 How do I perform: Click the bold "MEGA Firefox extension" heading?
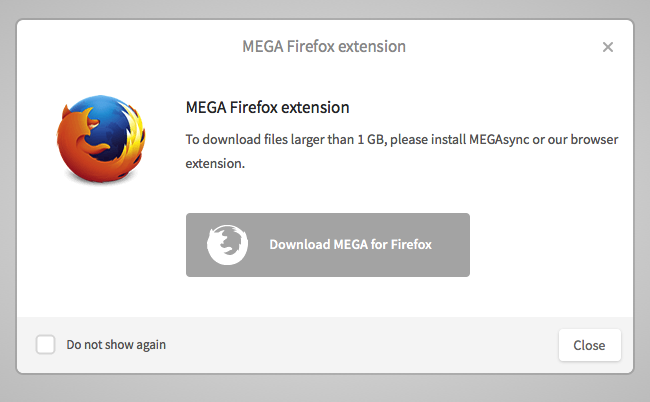pyautogui.click(x=267, y=107)
